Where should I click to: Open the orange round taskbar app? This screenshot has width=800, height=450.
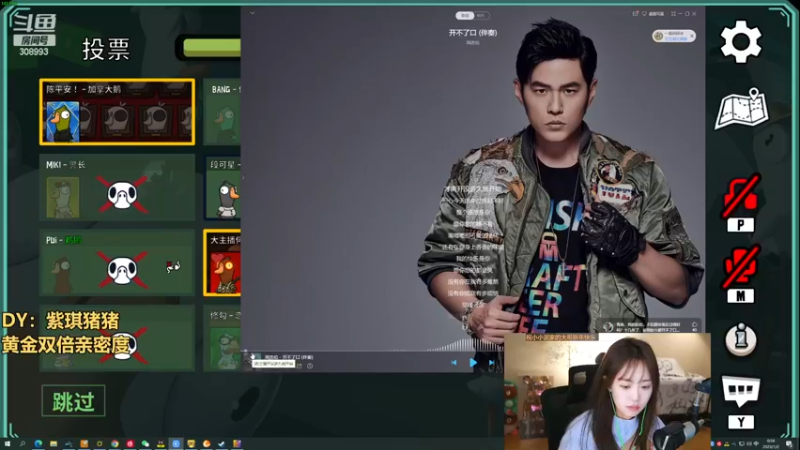[x=207, y=444]
